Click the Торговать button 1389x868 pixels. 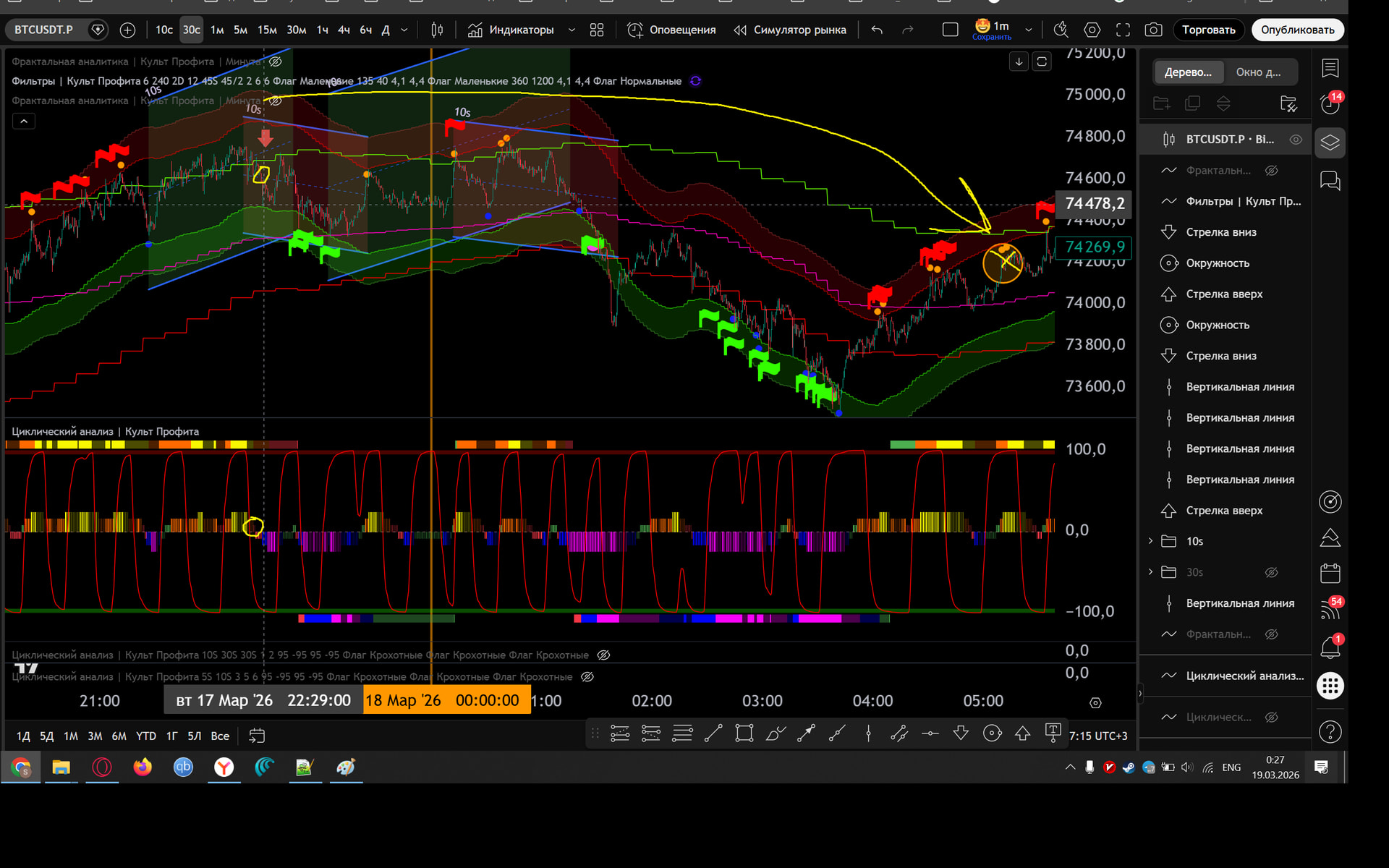[1208, 30]
